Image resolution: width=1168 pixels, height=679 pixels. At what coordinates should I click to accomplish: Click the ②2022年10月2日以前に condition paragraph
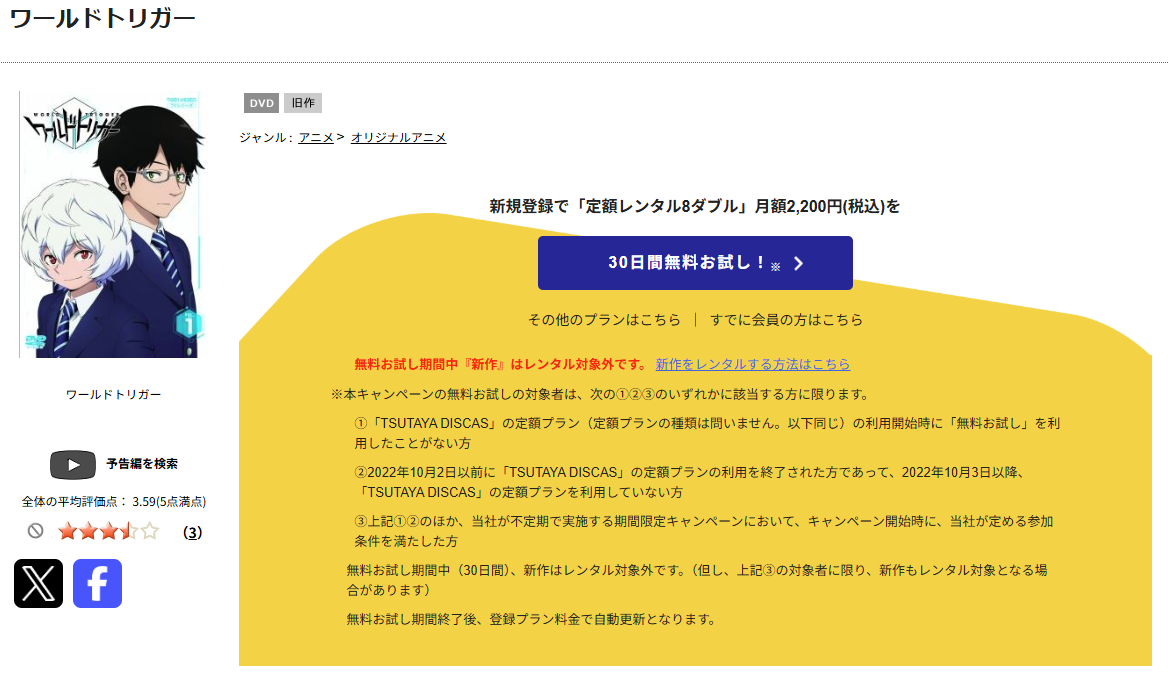(x=690, y=482)
